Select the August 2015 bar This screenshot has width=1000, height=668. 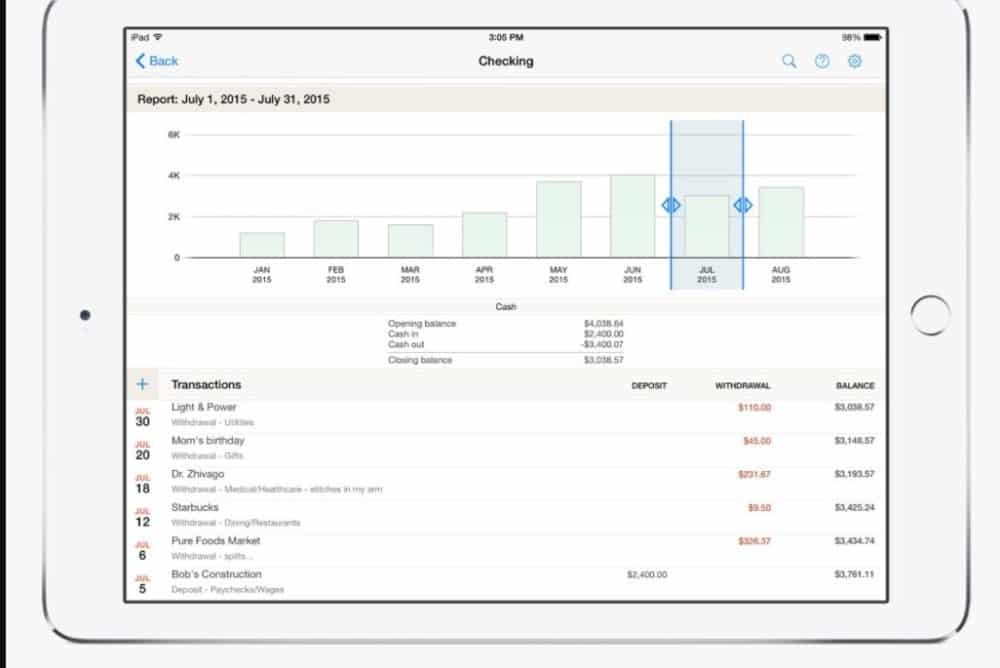point(780,222)
